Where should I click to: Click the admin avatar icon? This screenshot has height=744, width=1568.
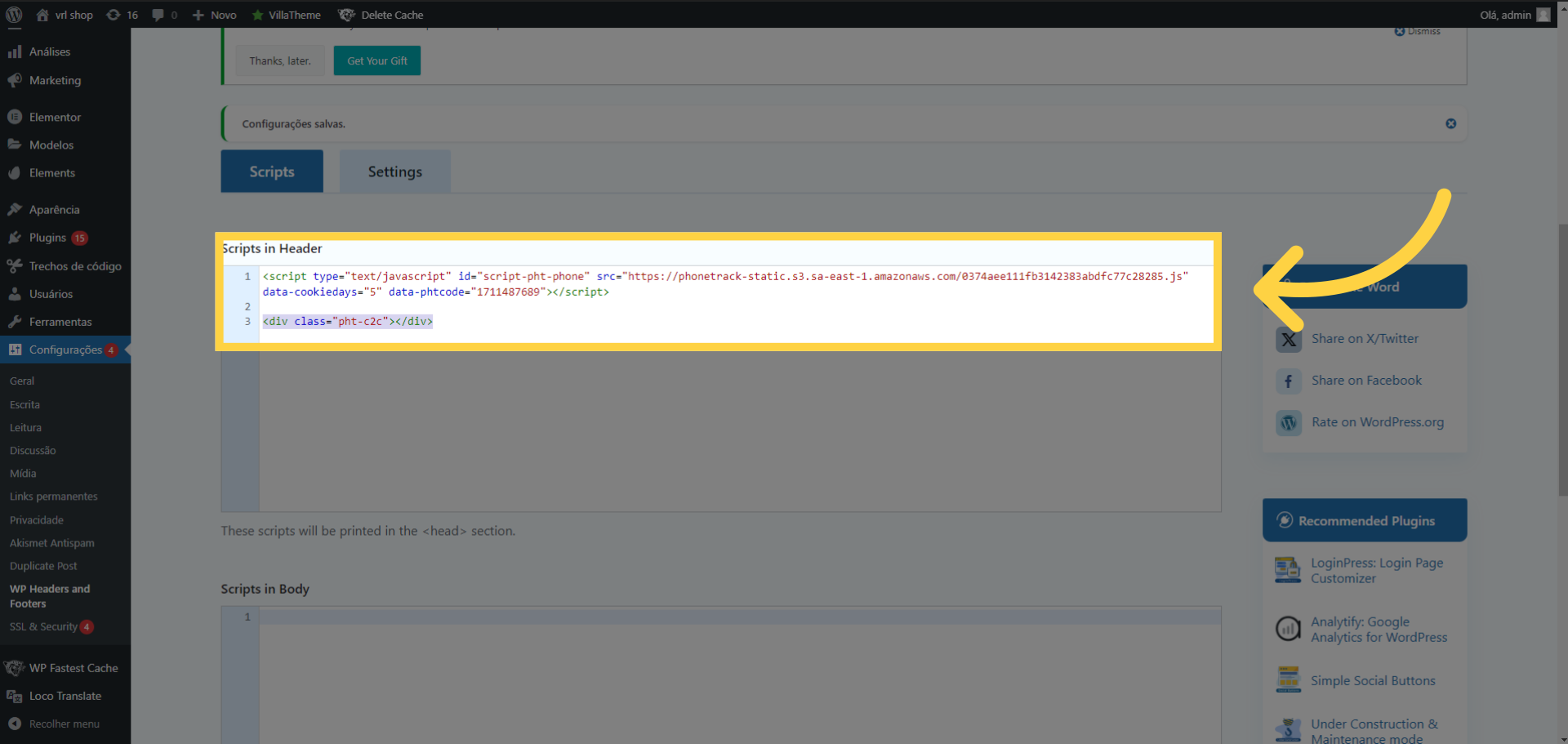coord(1543,15)
